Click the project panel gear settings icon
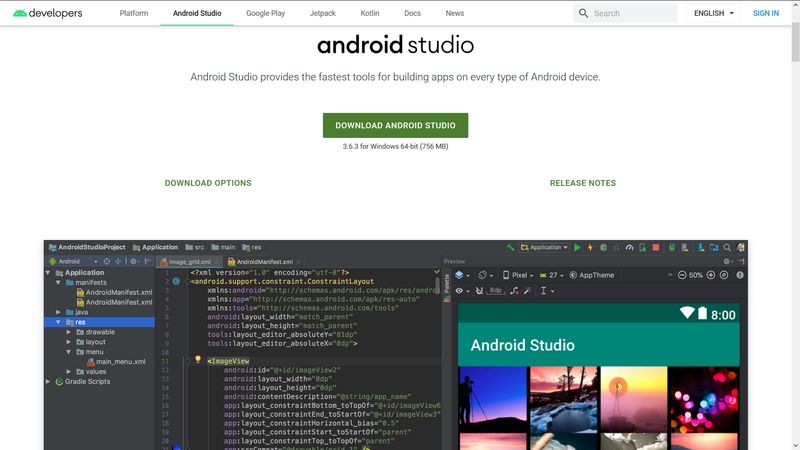 pyautogui.click(x=134, y=261)
